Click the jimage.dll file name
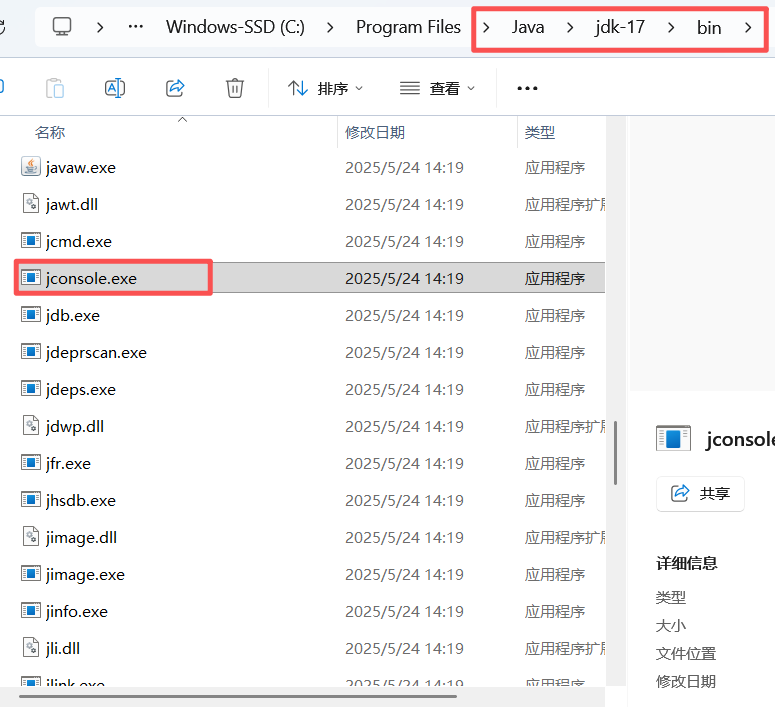This screenshot has width=775, height=711. pyautogui.click(x=81, y=538)
